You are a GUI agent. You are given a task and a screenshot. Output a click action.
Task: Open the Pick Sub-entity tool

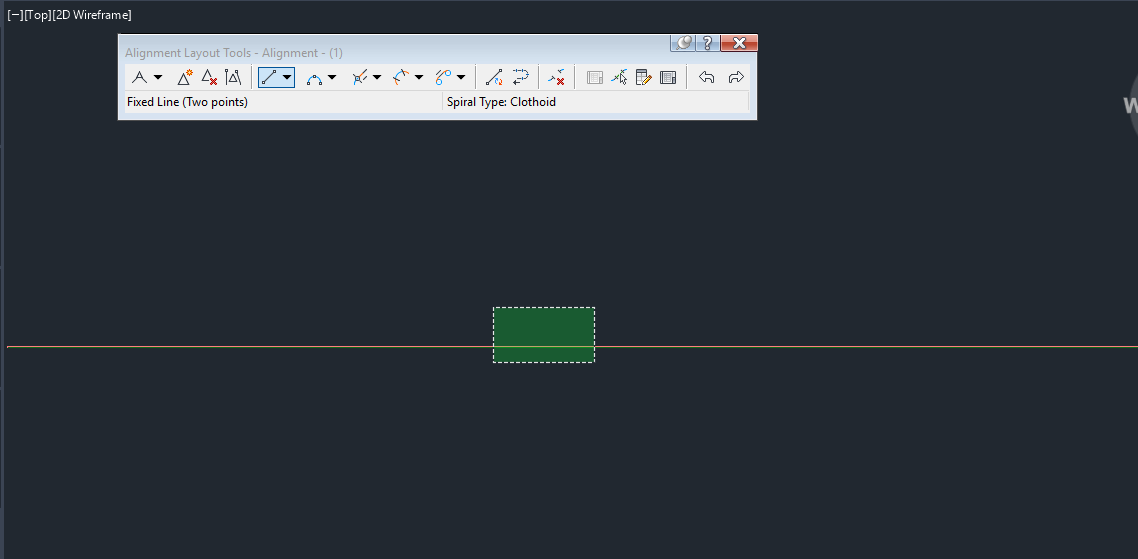619,77
